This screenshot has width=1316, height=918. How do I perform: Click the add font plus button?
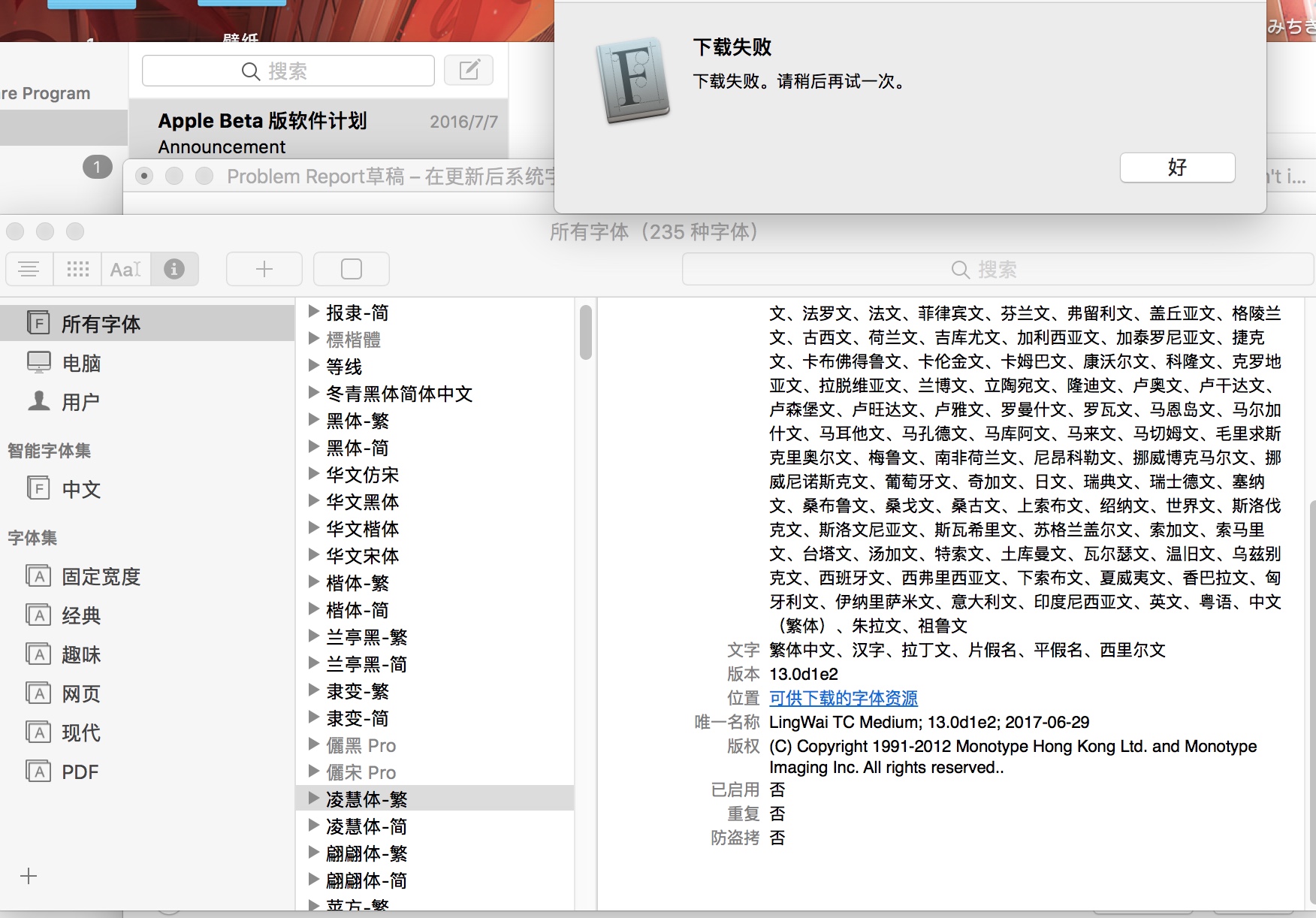[x=264, y=269]
